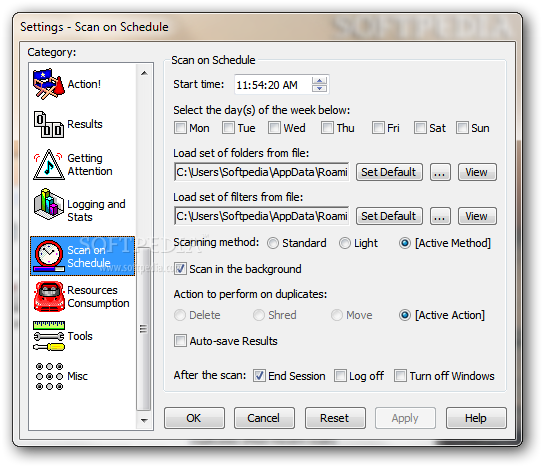Select the 'Action!' category label

[84, 84]
